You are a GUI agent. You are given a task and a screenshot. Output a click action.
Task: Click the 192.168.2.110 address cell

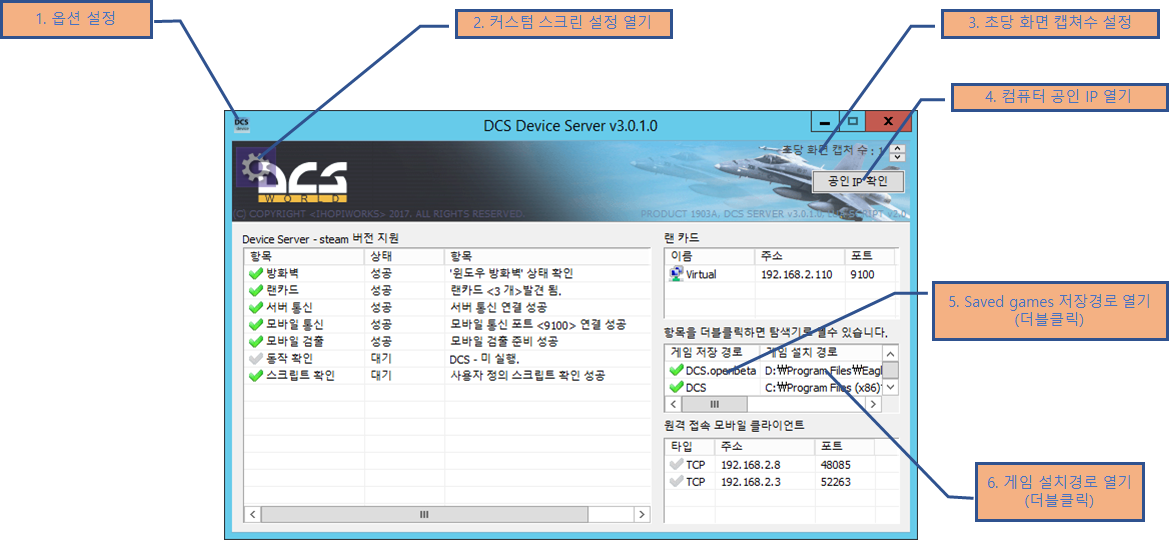click(798, 274)
